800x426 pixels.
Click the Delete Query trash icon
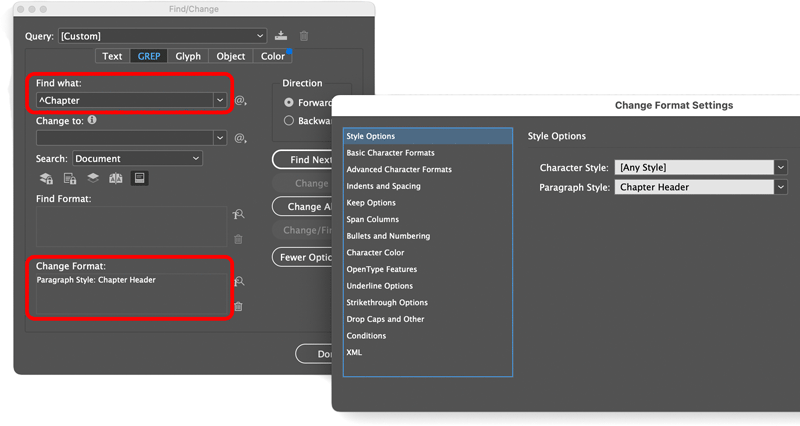(x=304, y=36)
